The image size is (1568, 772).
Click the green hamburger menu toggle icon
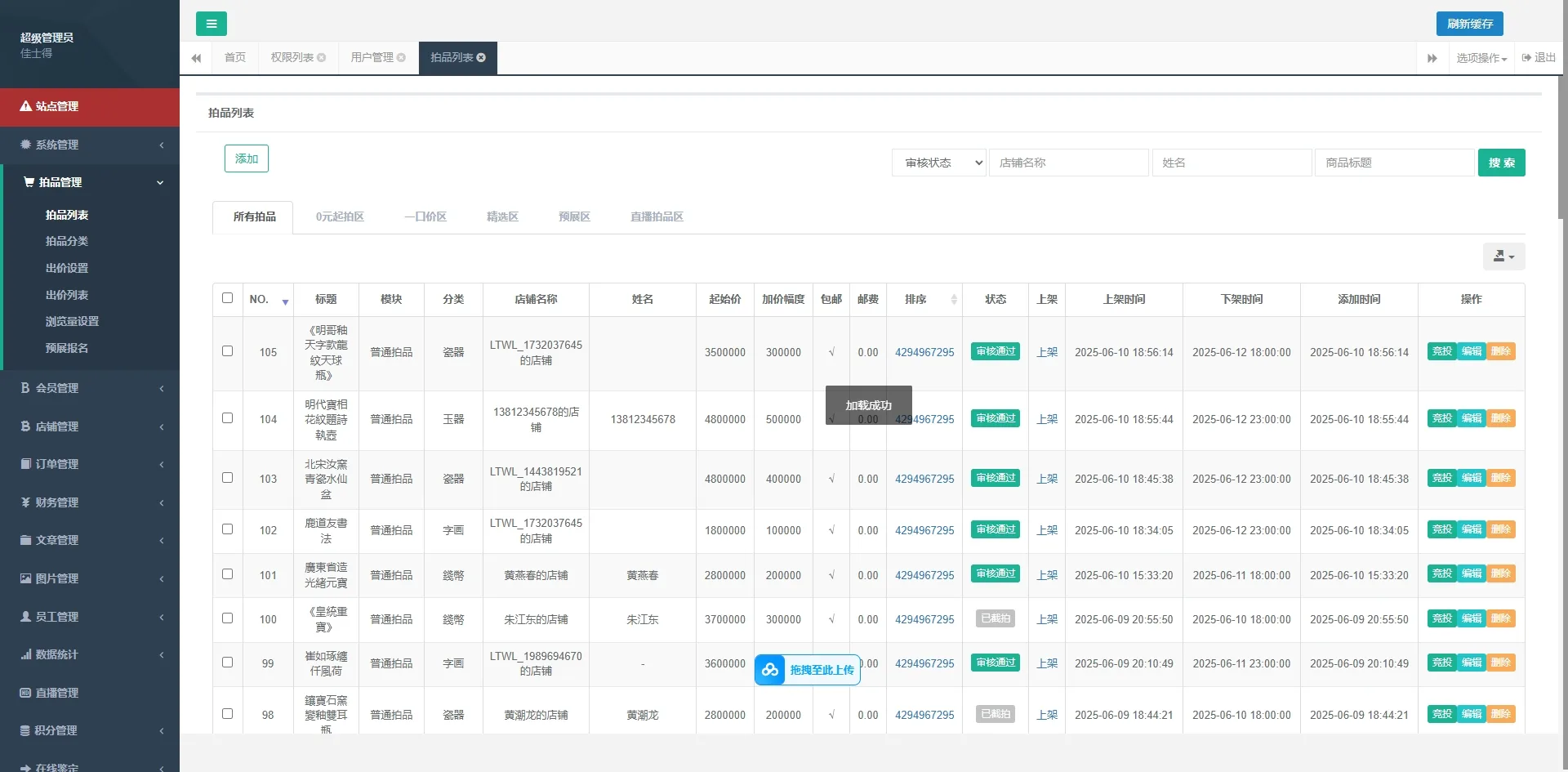pyautogui.click(x=211, y=24)
